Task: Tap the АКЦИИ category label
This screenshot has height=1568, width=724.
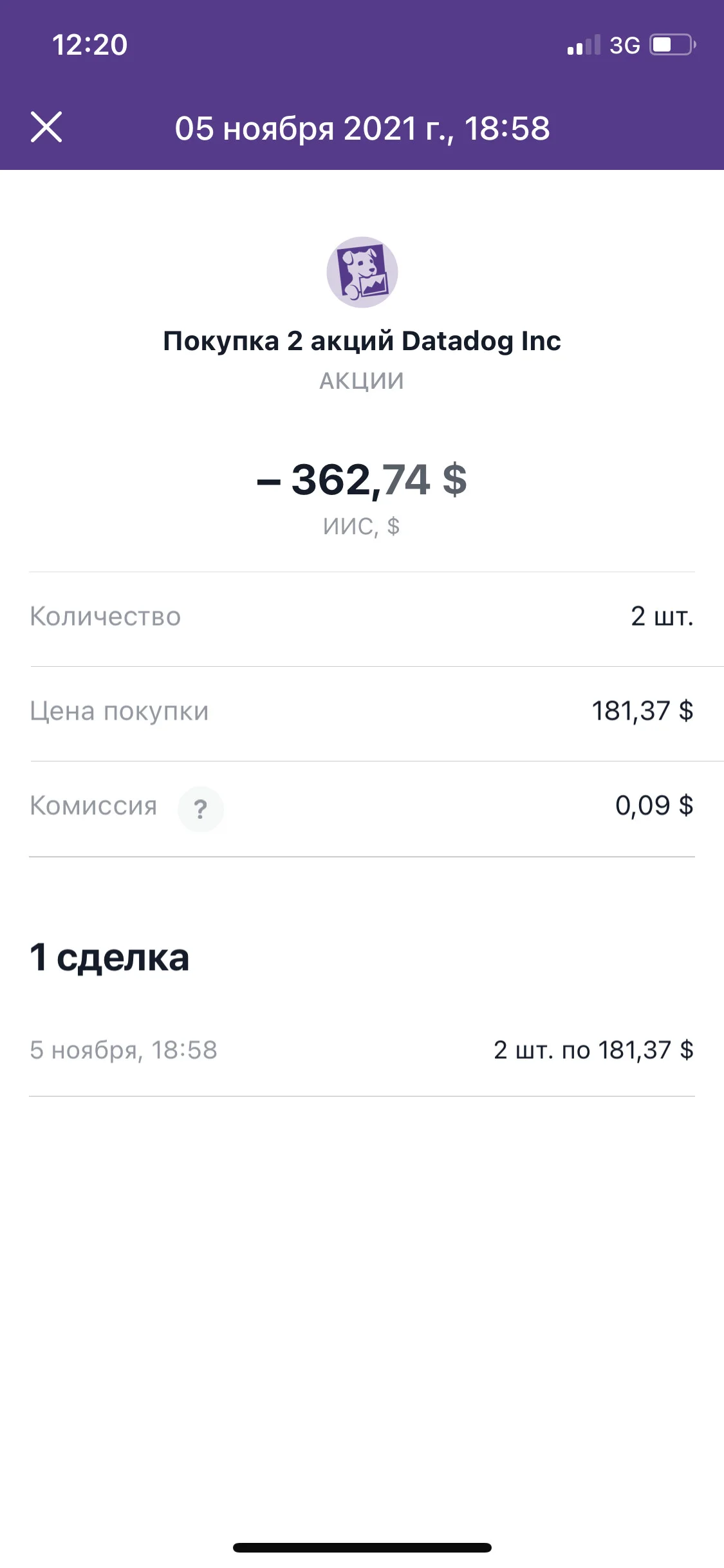Action: tap(362, 381)
